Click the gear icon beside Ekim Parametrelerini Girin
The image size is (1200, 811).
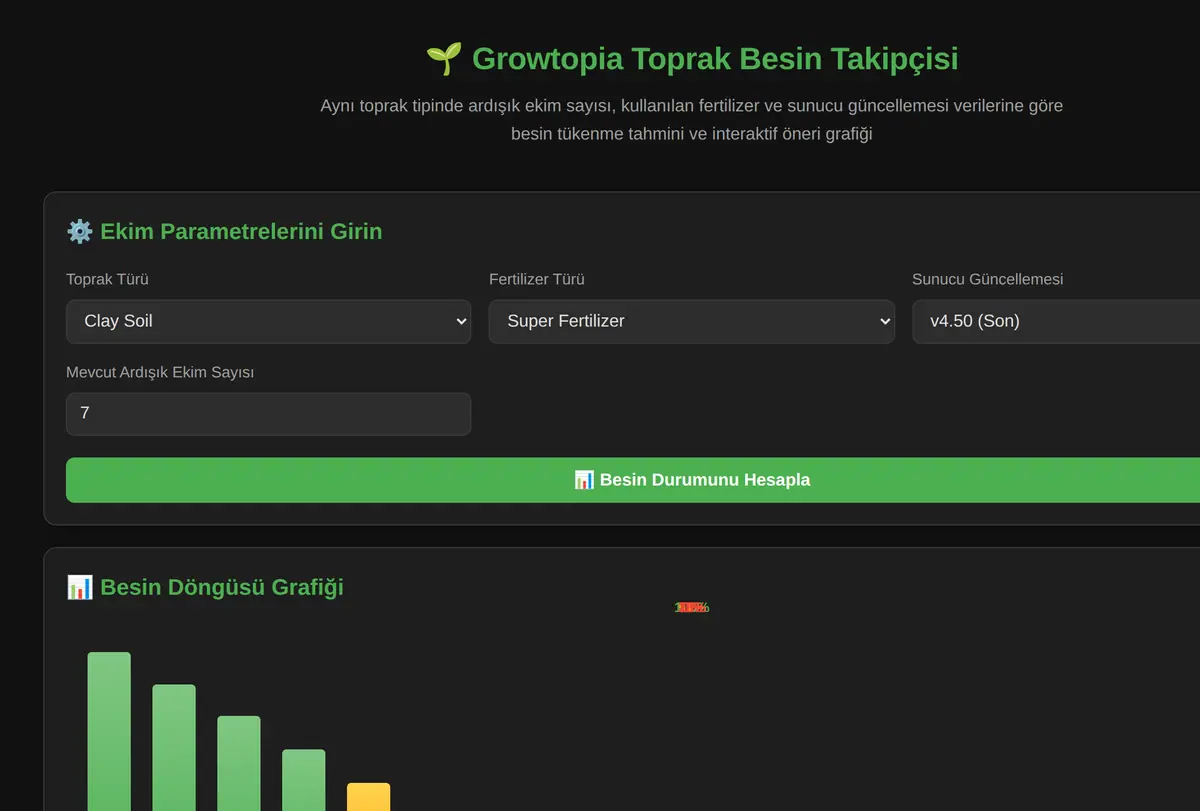point(79,231)
